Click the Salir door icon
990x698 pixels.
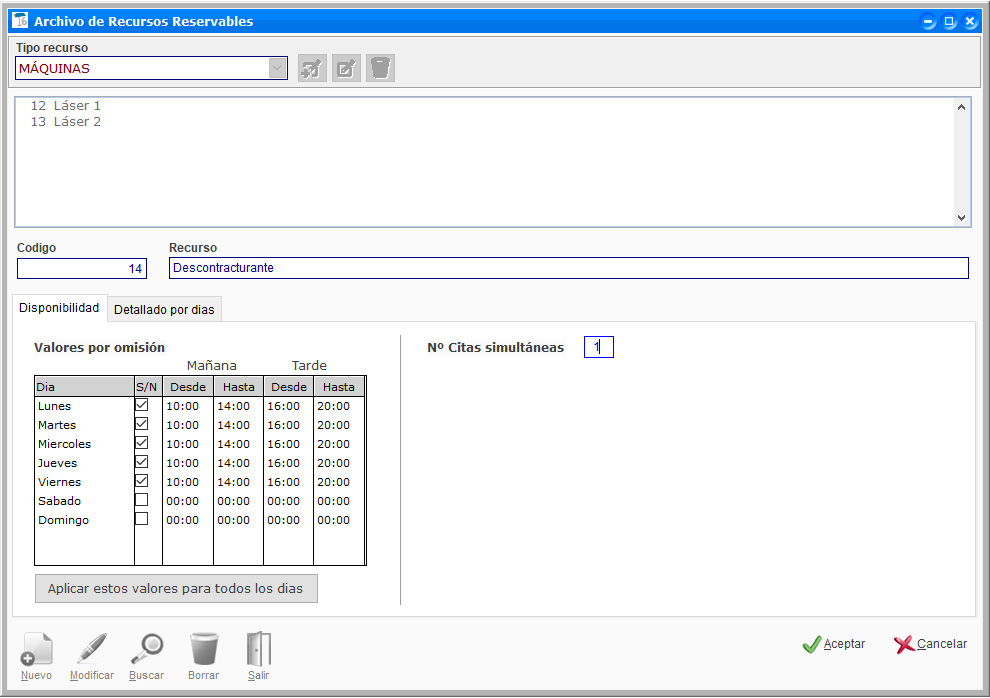pos(259,649)
